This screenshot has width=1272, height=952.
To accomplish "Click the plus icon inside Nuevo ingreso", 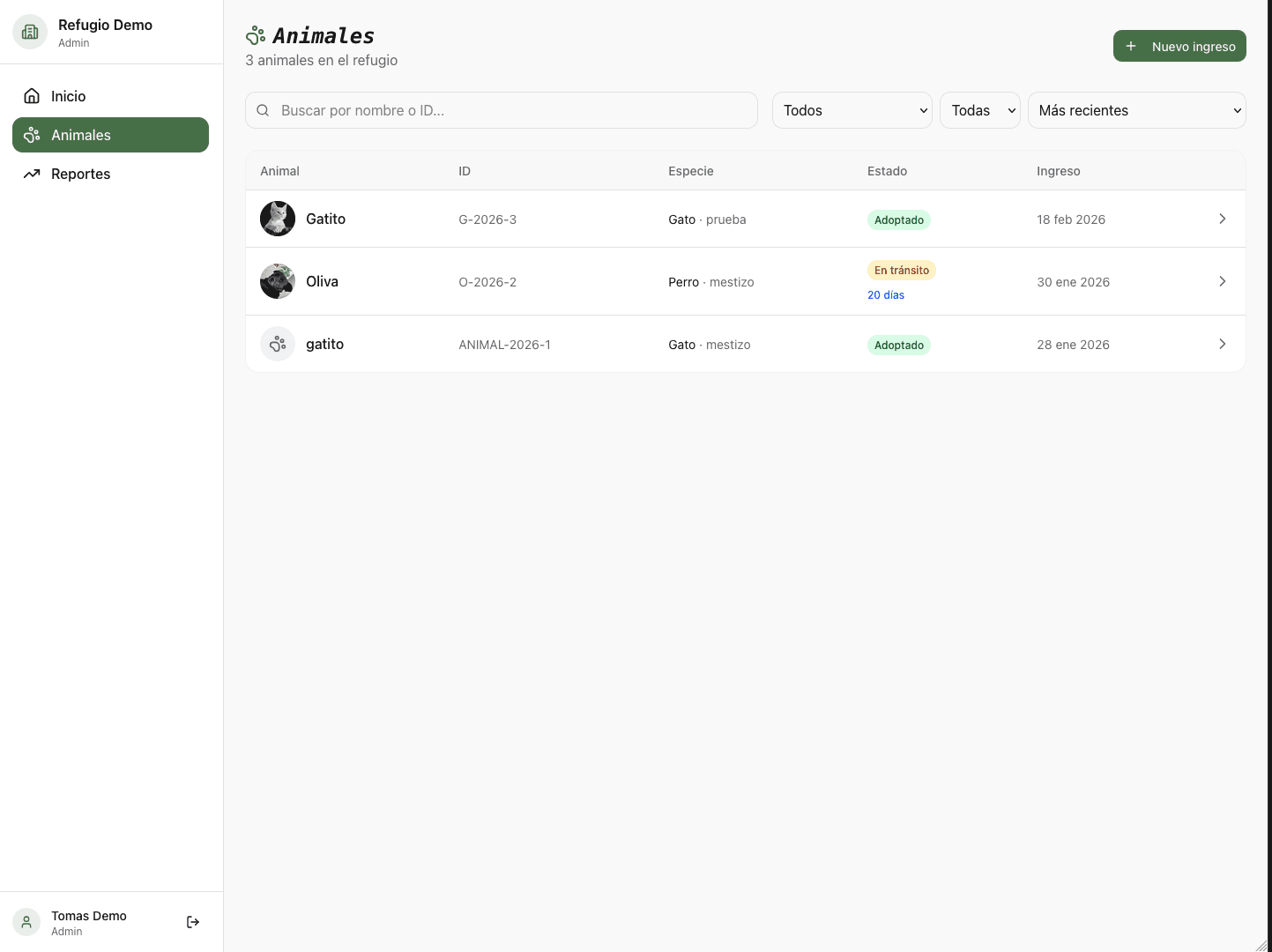I will pos(1131,46).
